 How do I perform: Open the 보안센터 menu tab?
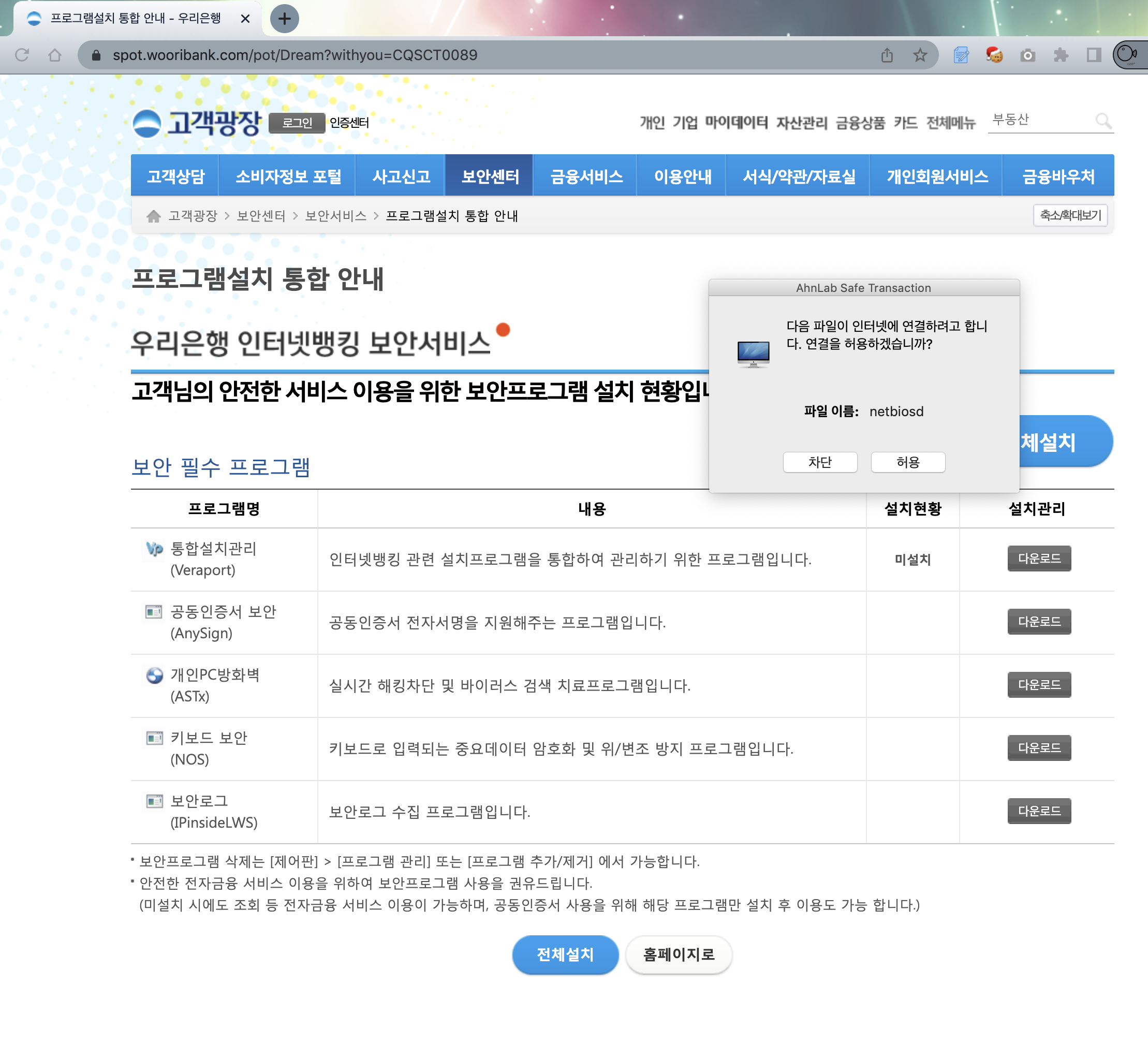pyautogui.click(x=490, y=176)
